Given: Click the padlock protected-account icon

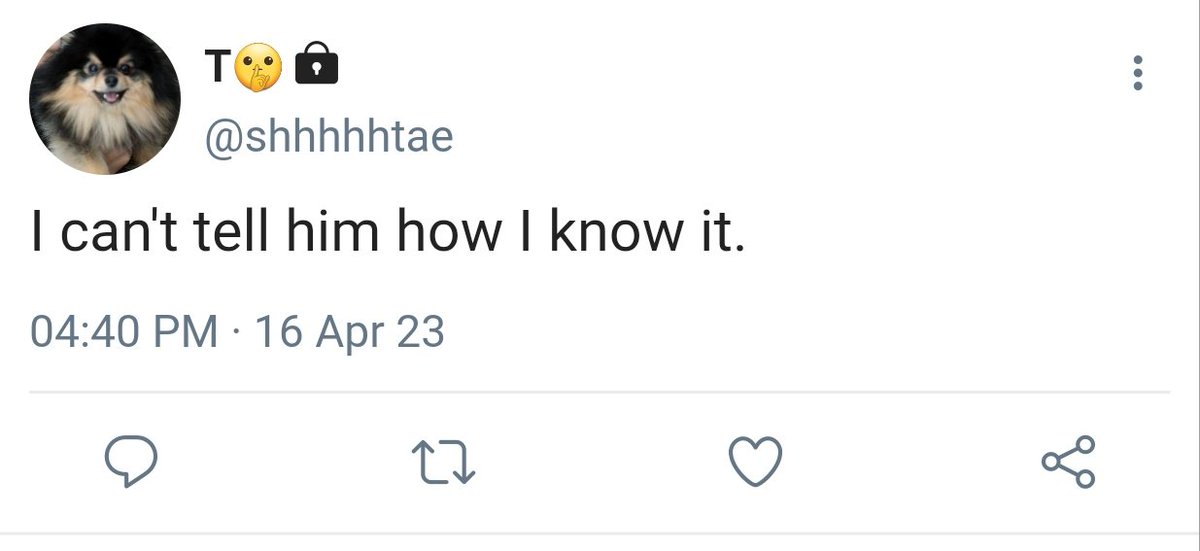Looking at the screenshot, I should click(x=319, y=67).
